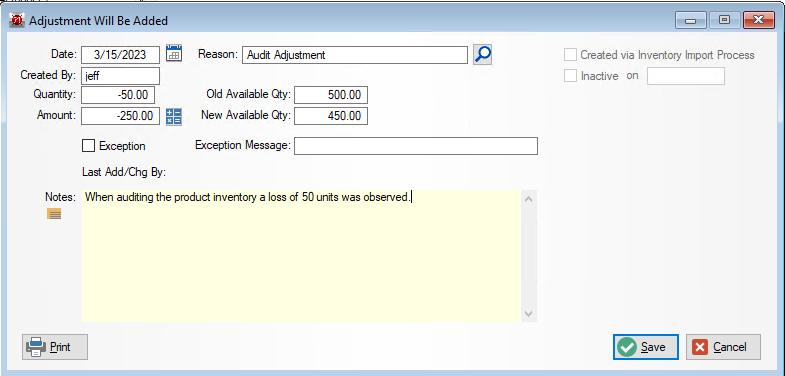Click the Save button
The width and height of the screenshot is (785, 376).
[646, 347]
